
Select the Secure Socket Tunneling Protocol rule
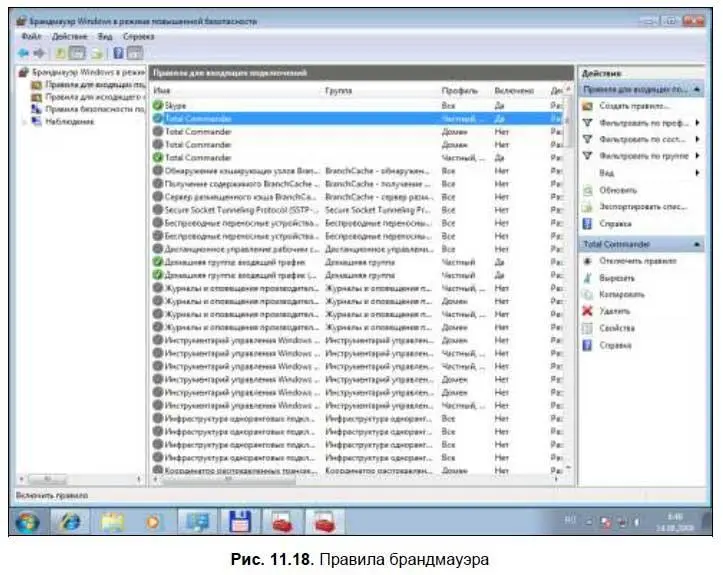(357, 210)
